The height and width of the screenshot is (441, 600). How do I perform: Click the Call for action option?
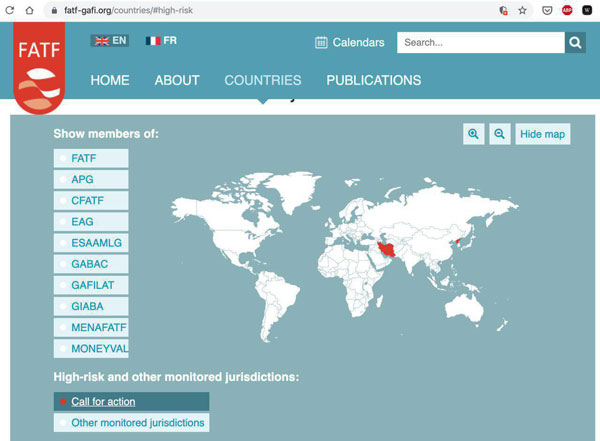(131, 402)
